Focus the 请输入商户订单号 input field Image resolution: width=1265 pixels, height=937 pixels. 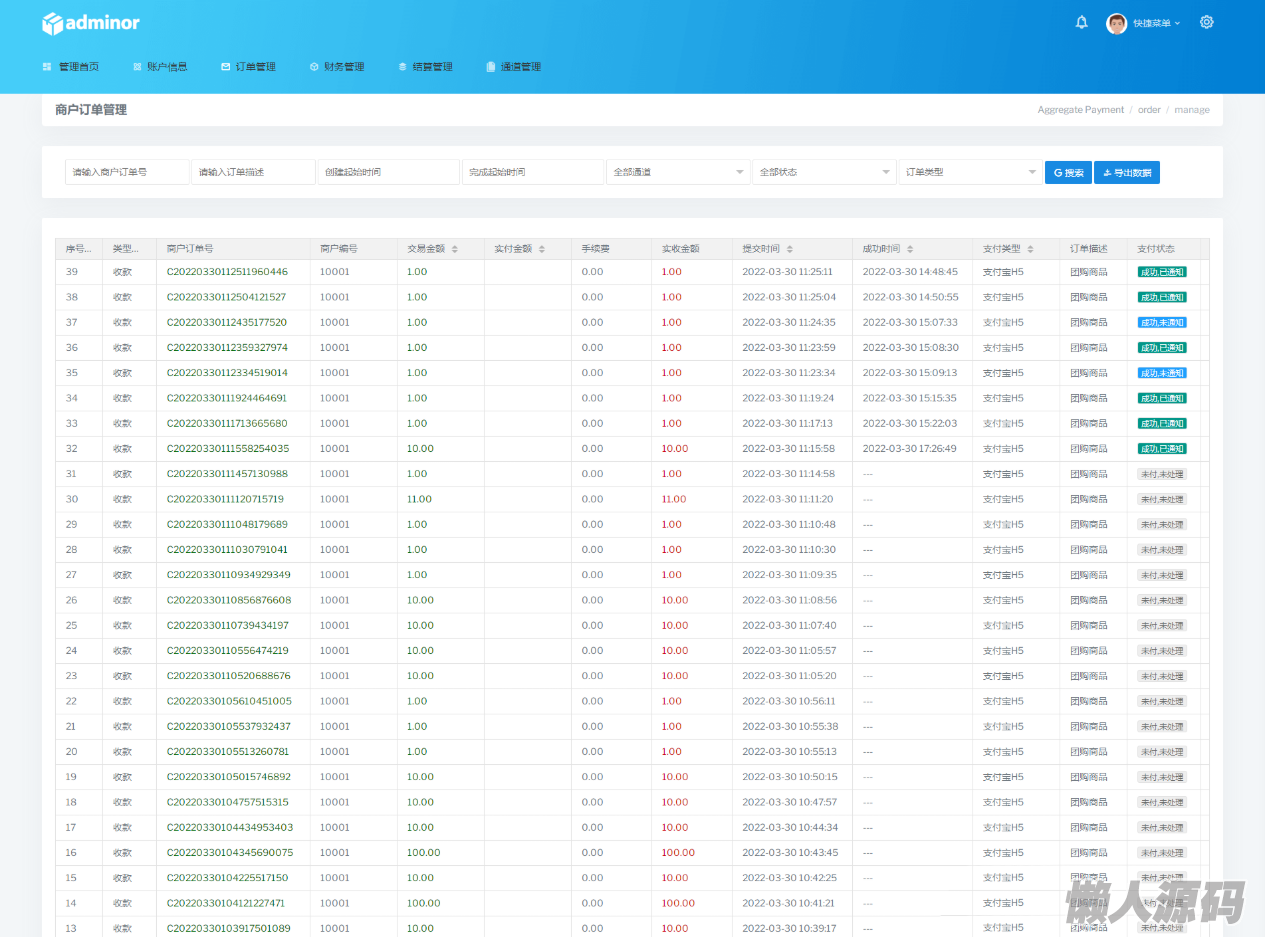(127, 172)
